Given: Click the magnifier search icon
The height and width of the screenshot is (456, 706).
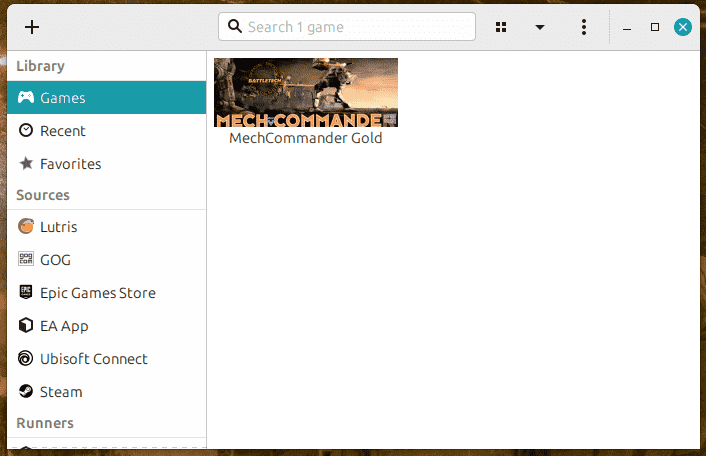Looking at the screenshot, I should point(235,27).
